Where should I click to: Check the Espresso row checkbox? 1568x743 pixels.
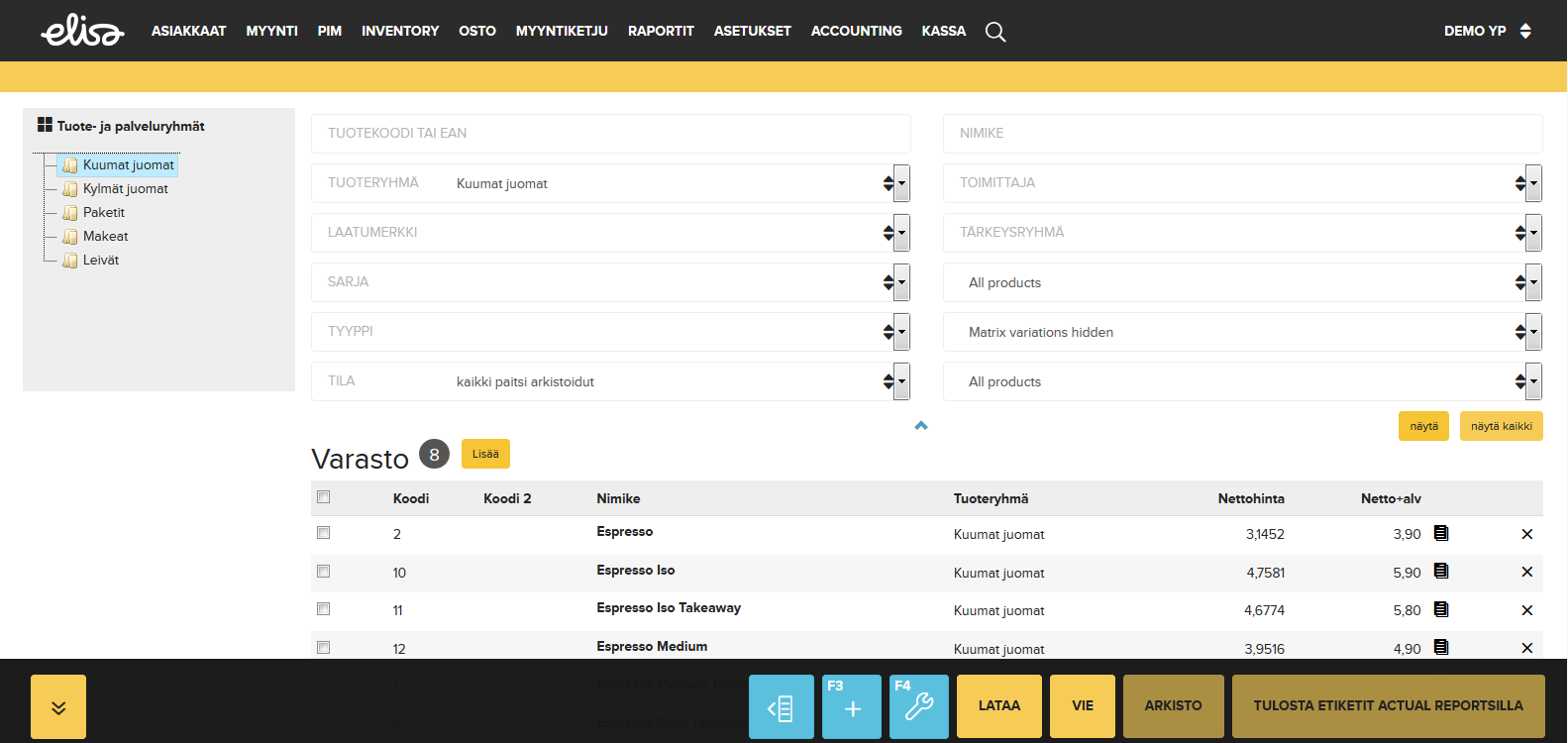tap(323, 533)
